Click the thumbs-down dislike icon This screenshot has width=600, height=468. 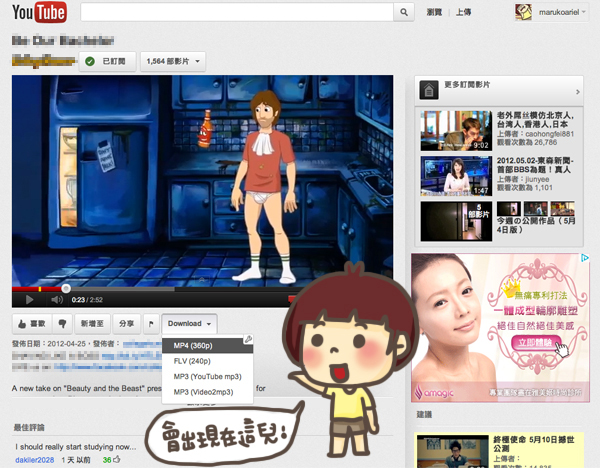point(62,324)
